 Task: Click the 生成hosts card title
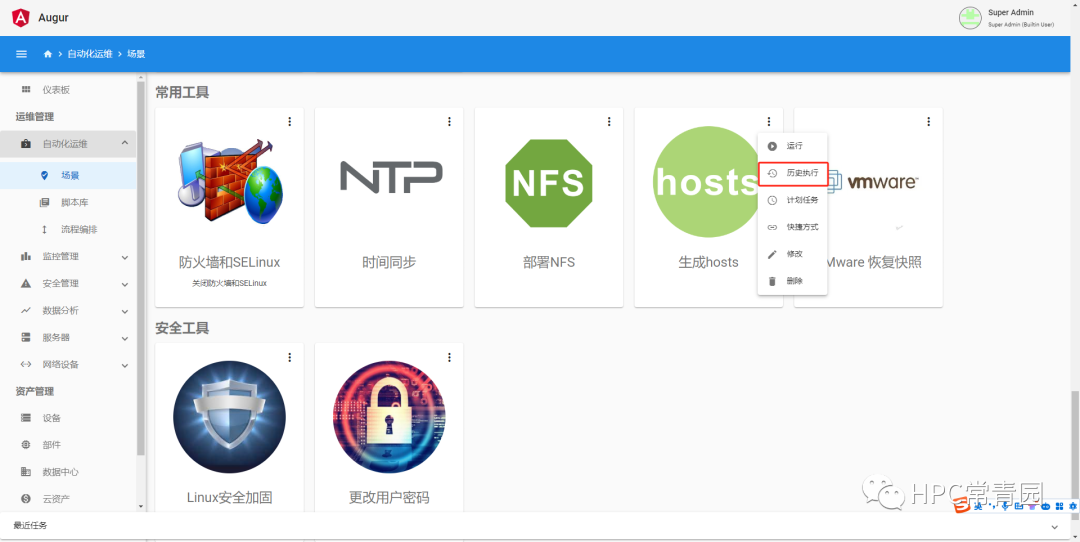[x=708, y=262]
